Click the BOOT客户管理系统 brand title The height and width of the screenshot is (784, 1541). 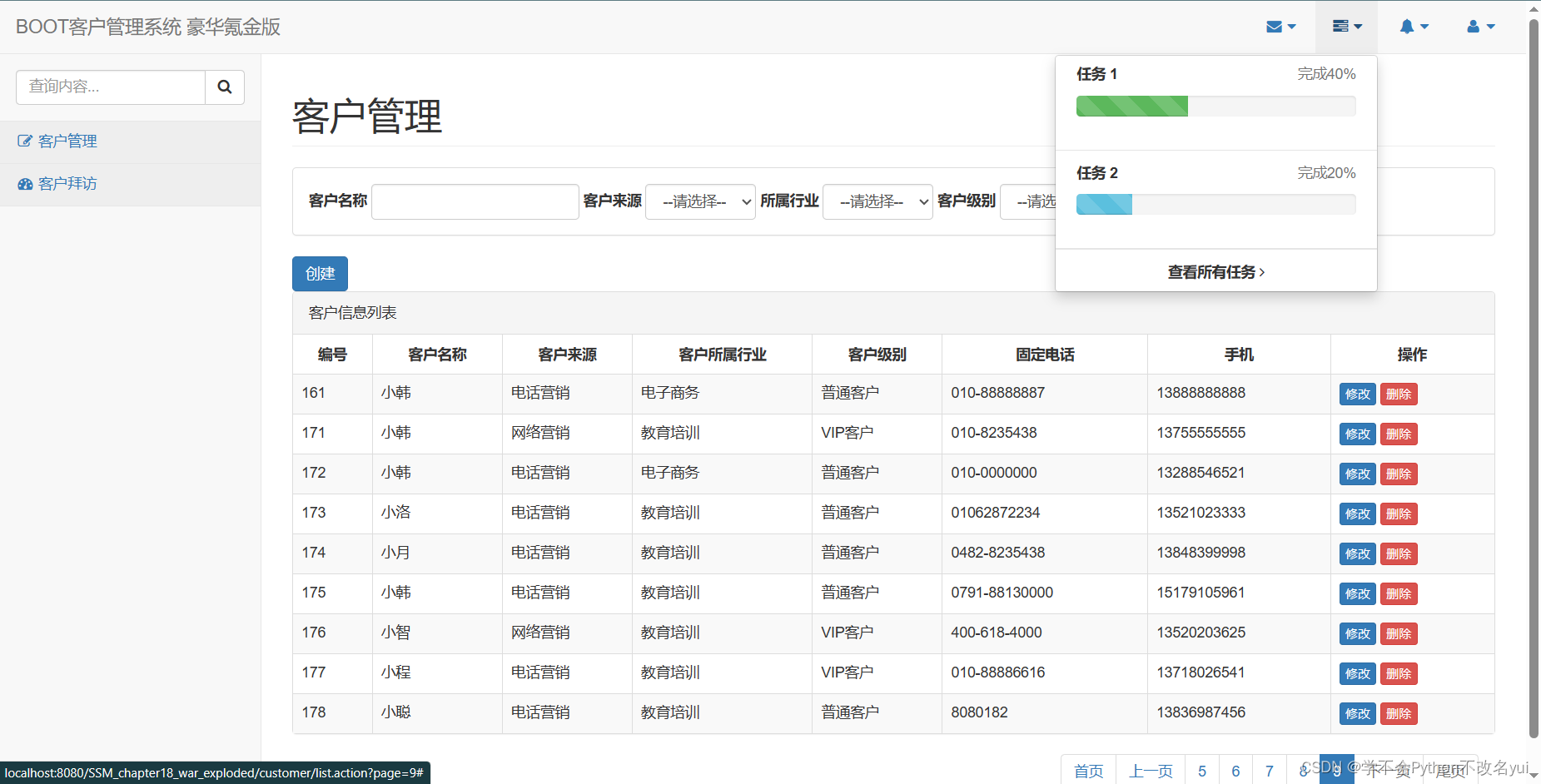pos(148,27)
